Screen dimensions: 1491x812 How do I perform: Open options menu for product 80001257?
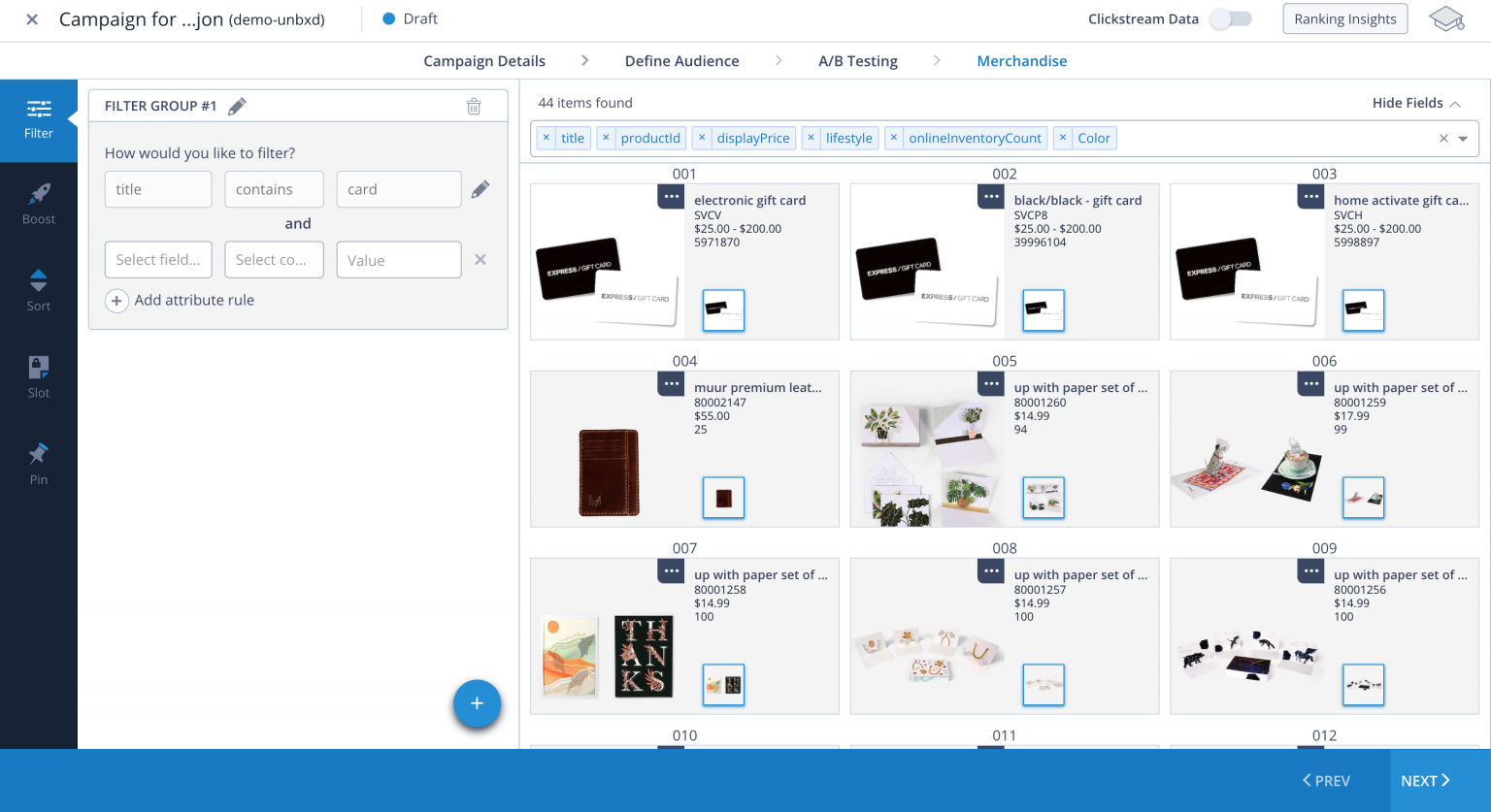[x=991, y=570]
